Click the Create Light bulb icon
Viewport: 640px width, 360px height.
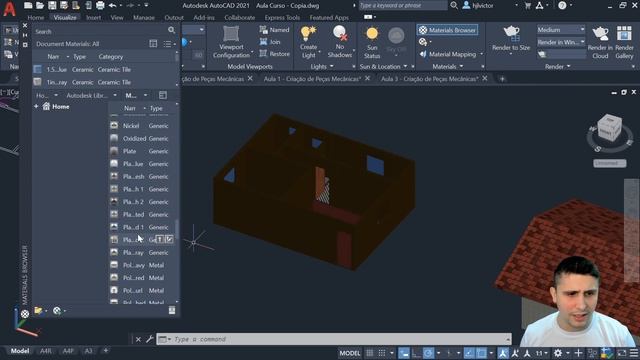tap(308, 33)
